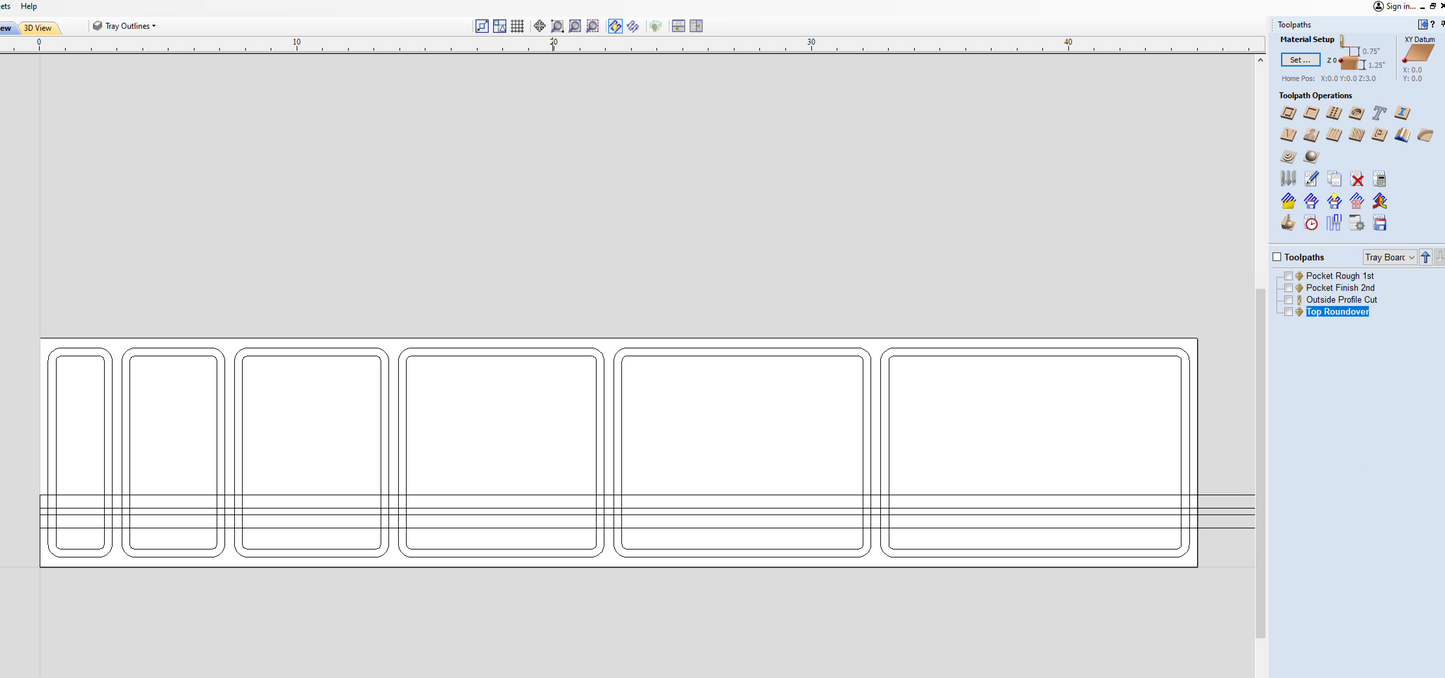1445x678 pixels.
Task: Click the Save Toolpath floppy disk icon
Action: [x=1380, y=223]
